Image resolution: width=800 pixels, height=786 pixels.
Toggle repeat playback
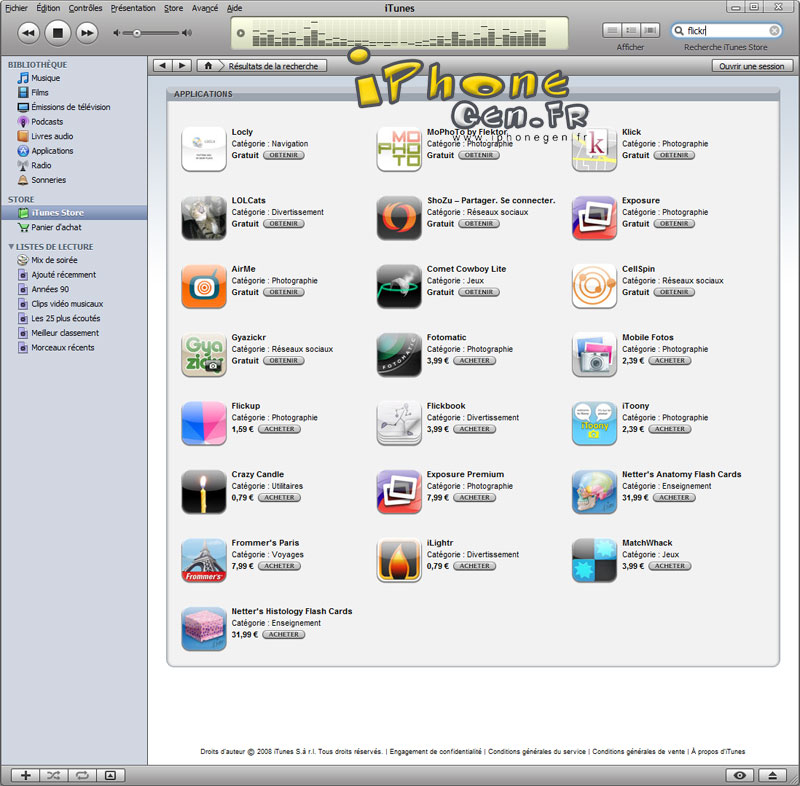coord(82,775)
